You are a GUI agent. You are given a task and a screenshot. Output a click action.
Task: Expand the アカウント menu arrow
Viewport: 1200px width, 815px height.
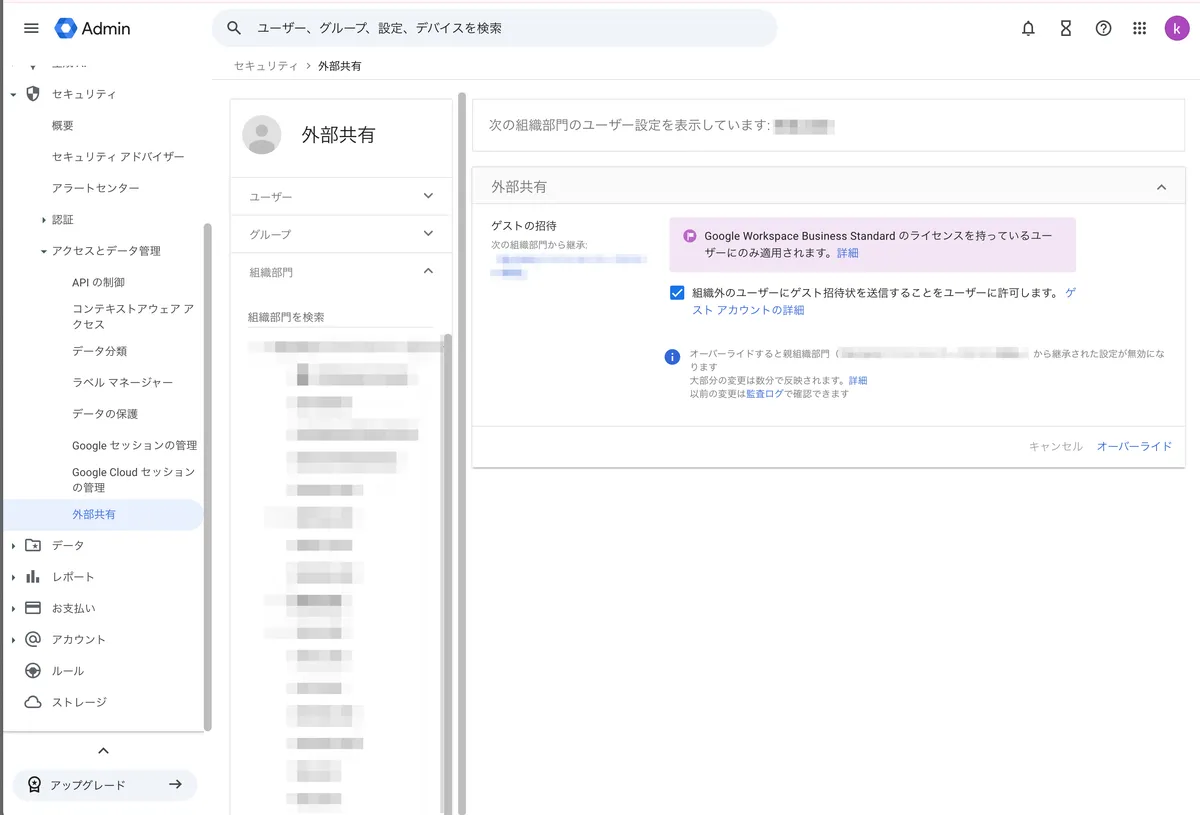13,640
